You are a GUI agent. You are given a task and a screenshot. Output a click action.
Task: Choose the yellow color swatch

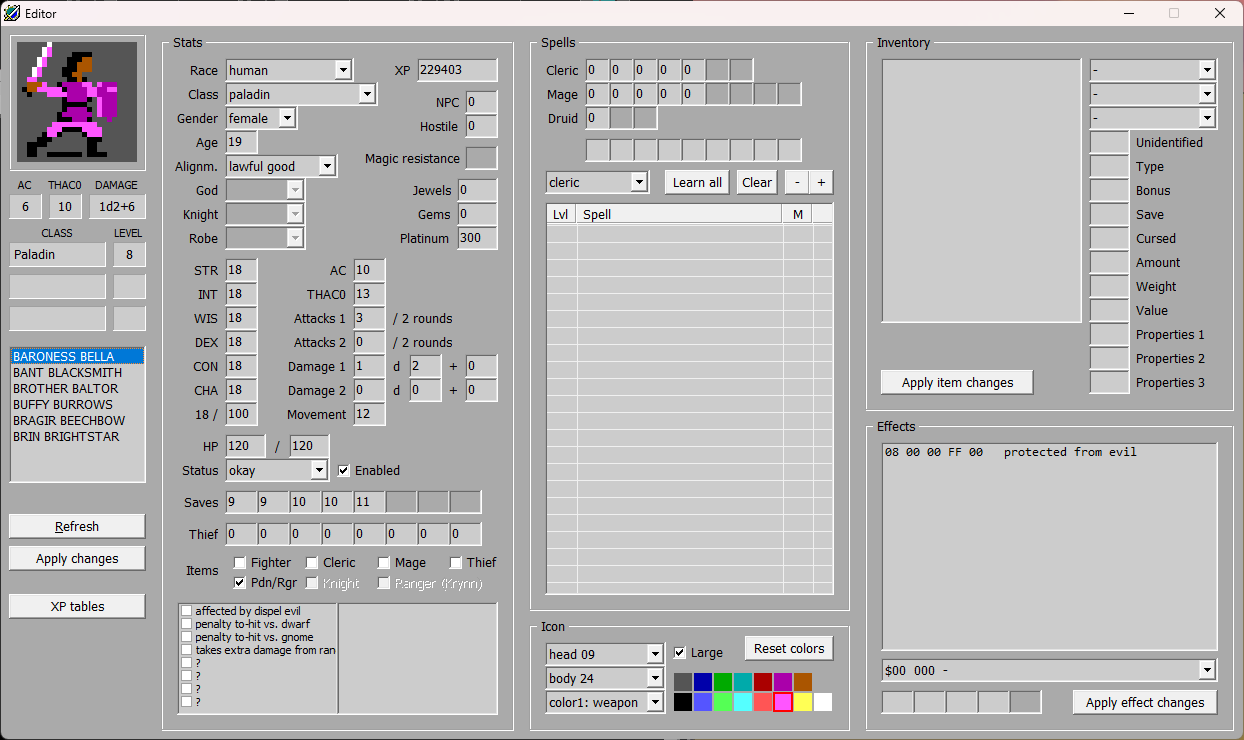(803, 702)
